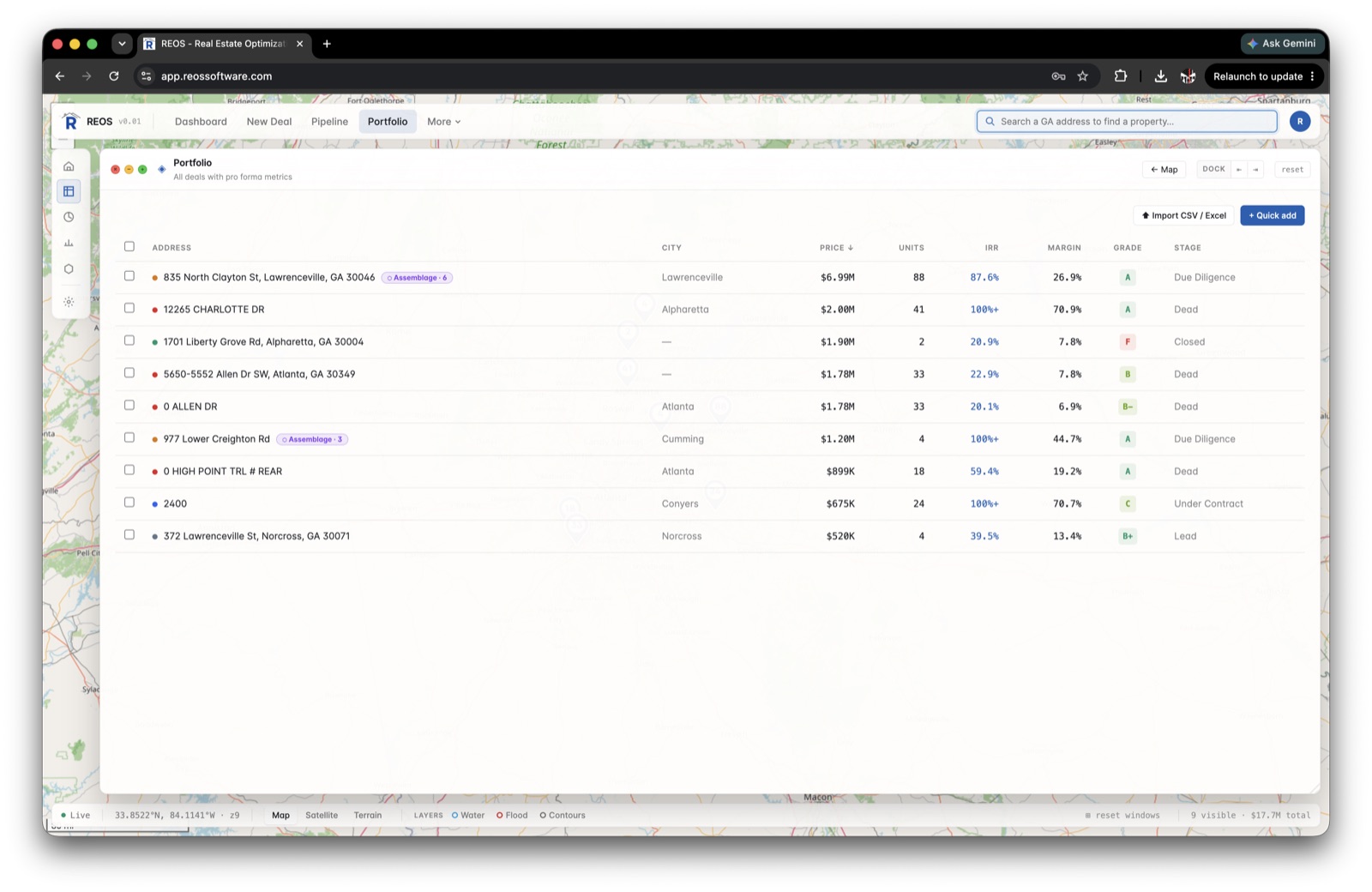Viewport: 1372px width, 892px height.
Task: Select the table view sidebar icon
Action: [69, 191]
